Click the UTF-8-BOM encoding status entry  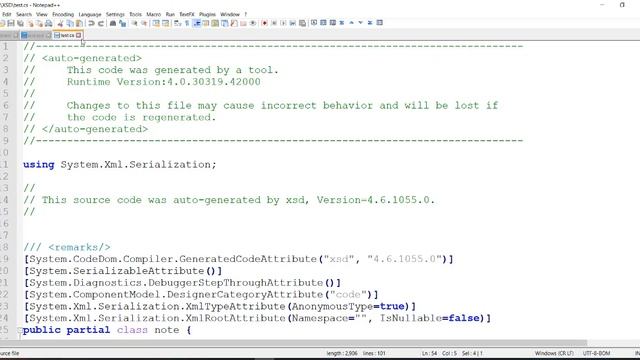(596, 353)
